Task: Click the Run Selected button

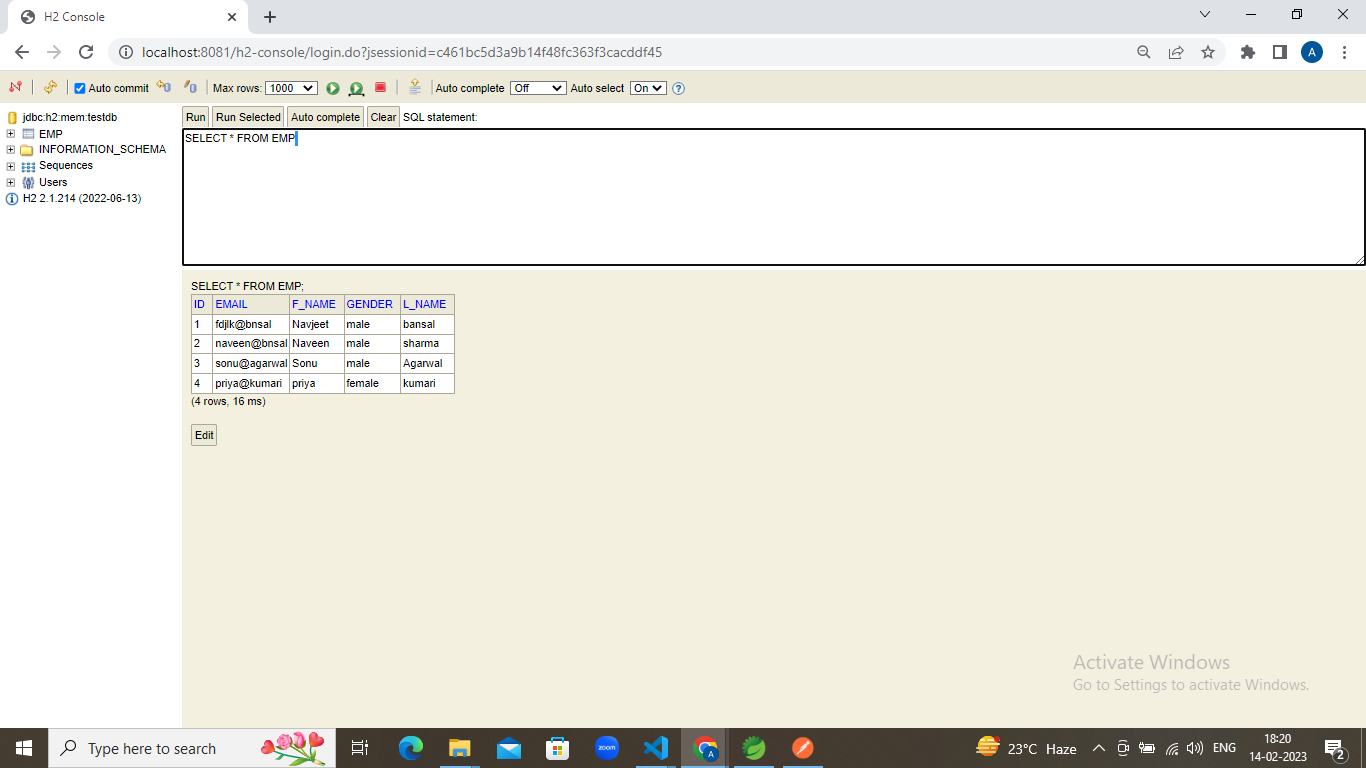Action: [248, 117]
